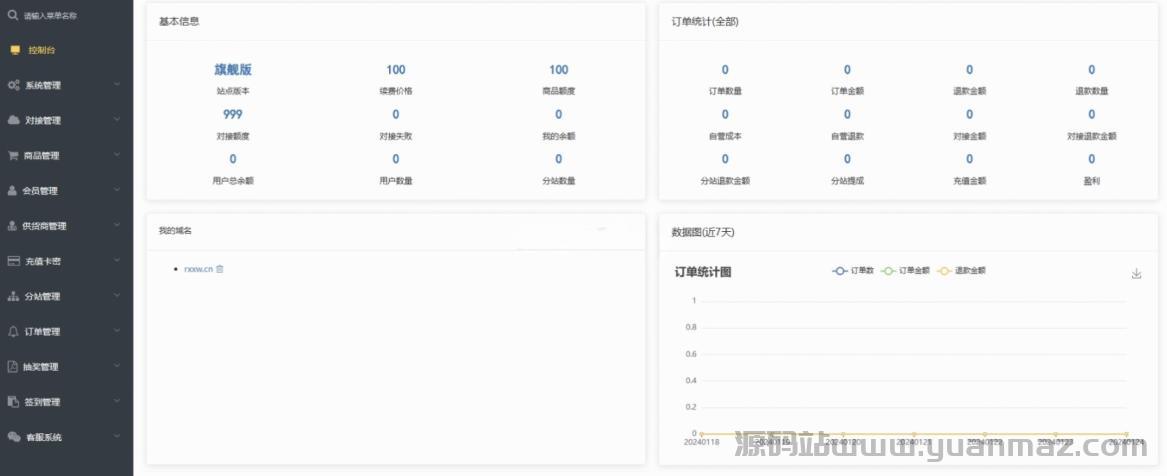Expand the 分站管理 menu chevron
The image size is (1167, 476).
point(117,296)
